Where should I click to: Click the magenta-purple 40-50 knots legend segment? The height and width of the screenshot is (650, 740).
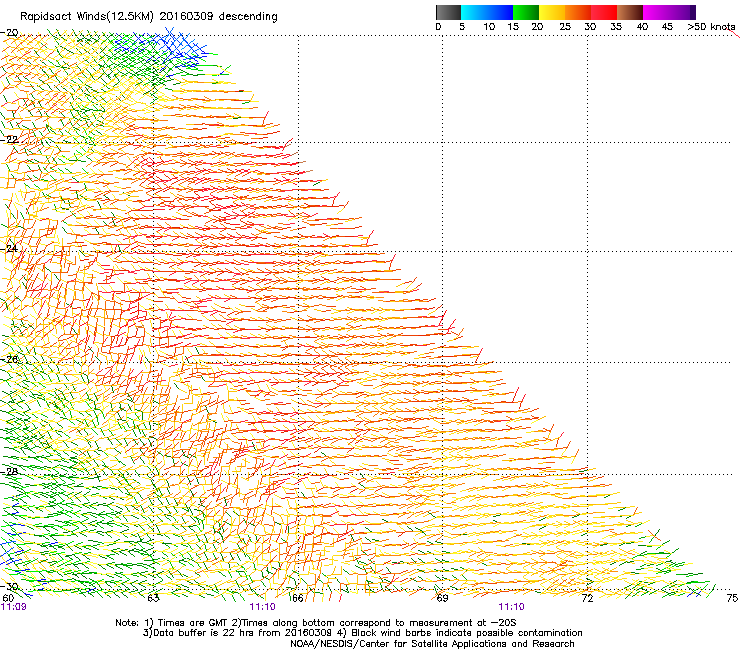click(x=669, y=12)
